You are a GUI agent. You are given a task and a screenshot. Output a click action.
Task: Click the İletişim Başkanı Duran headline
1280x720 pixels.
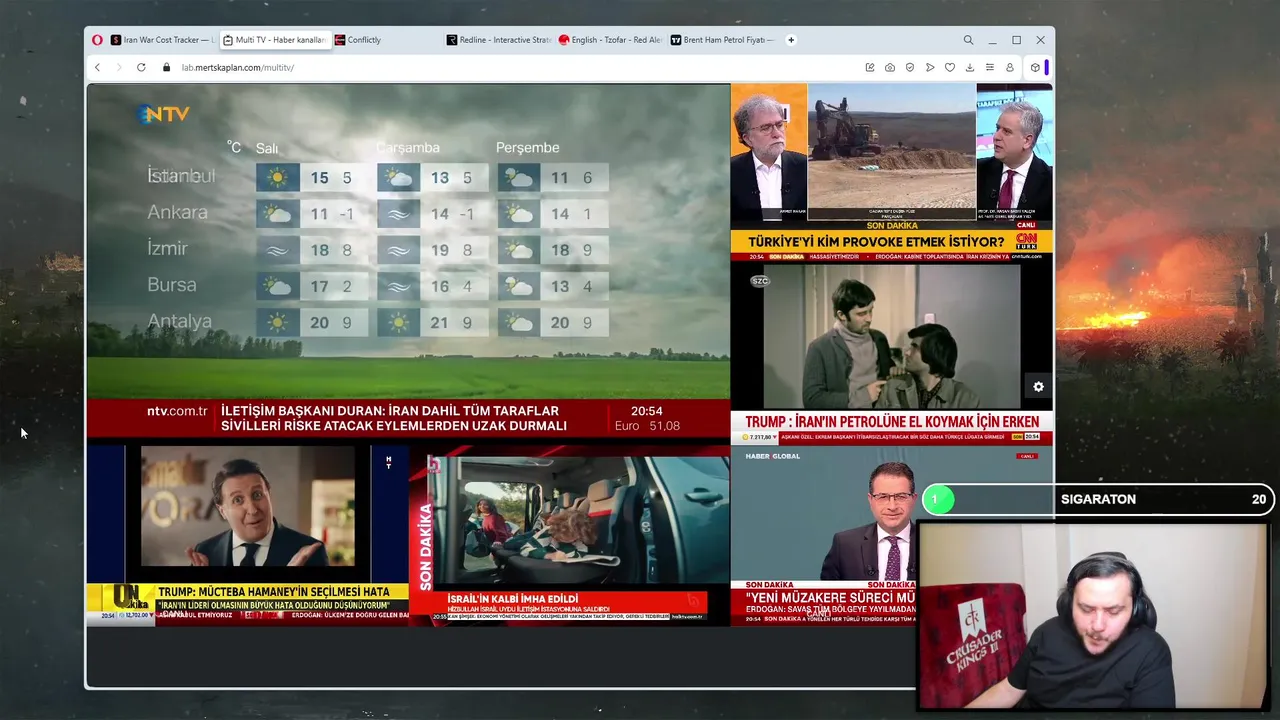point(394,418)
